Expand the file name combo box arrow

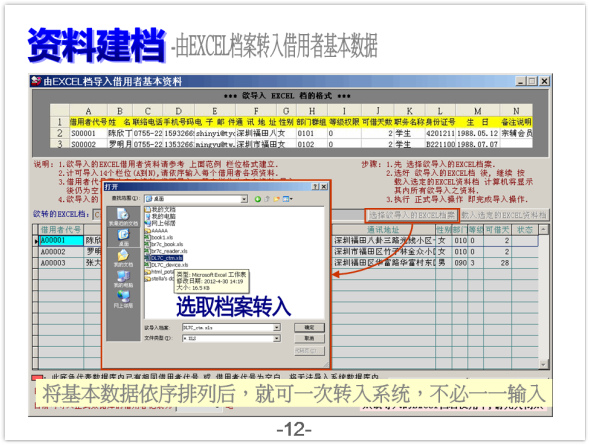(277, 328)
